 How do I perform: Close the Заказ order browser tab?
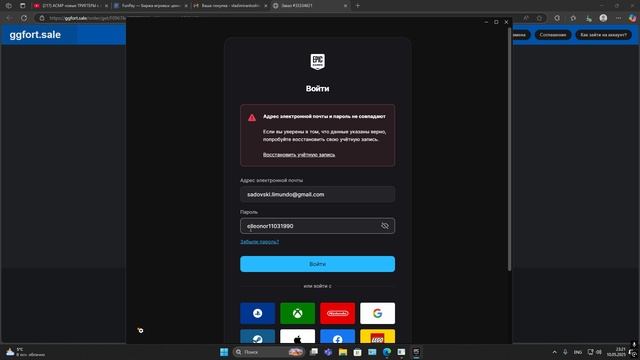coord(345,6)
